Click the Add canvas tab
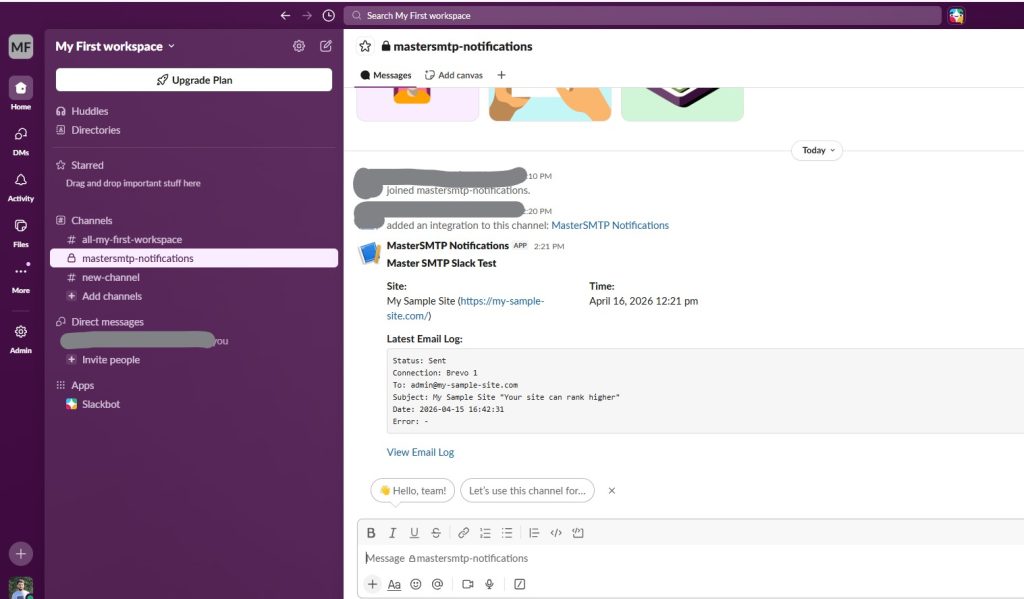The width and height of the screenshot is (1024, 599). click(454, 75)
